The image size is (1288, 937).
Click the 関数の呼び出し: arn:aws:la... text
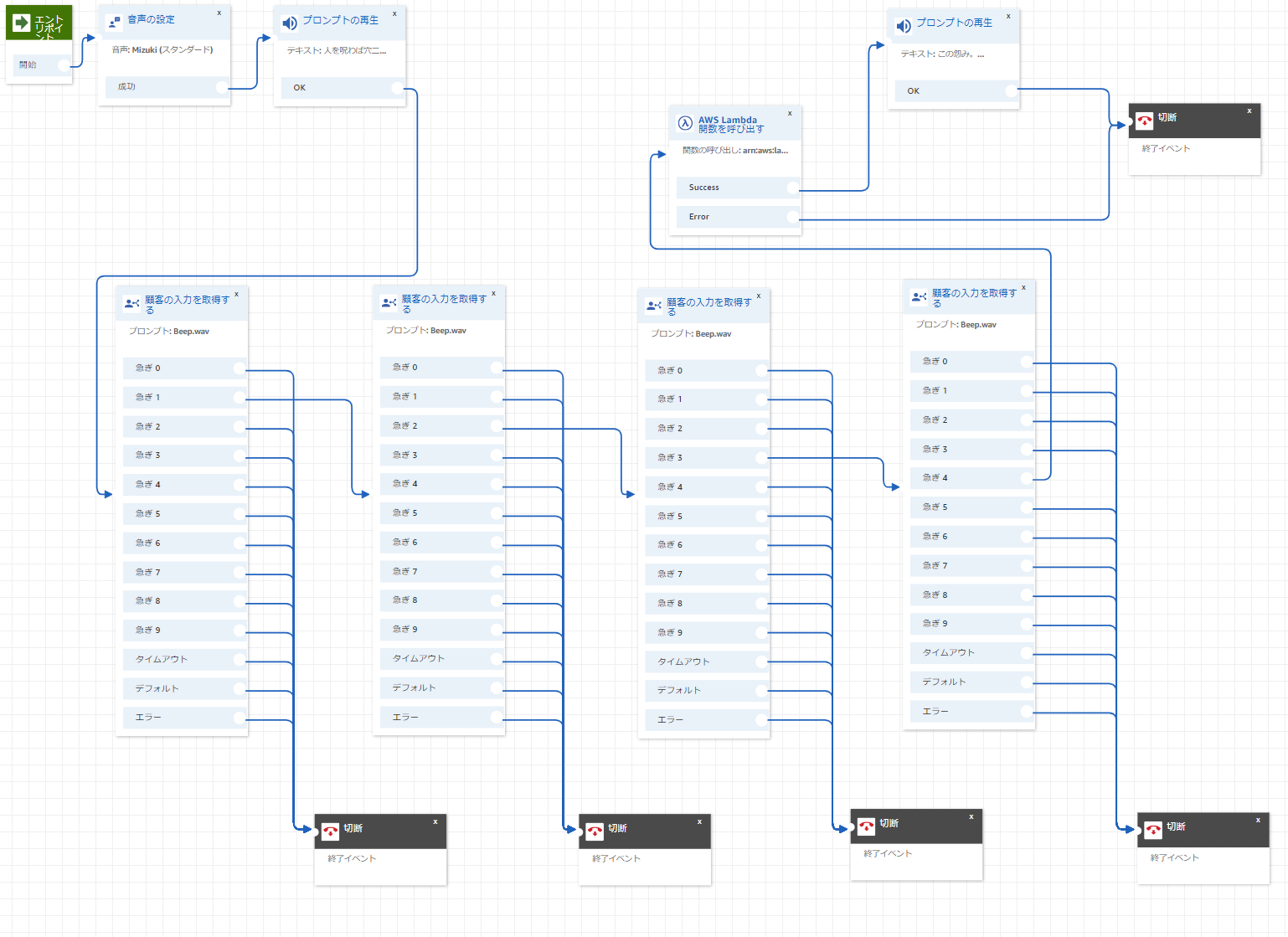tap(735, 151)
